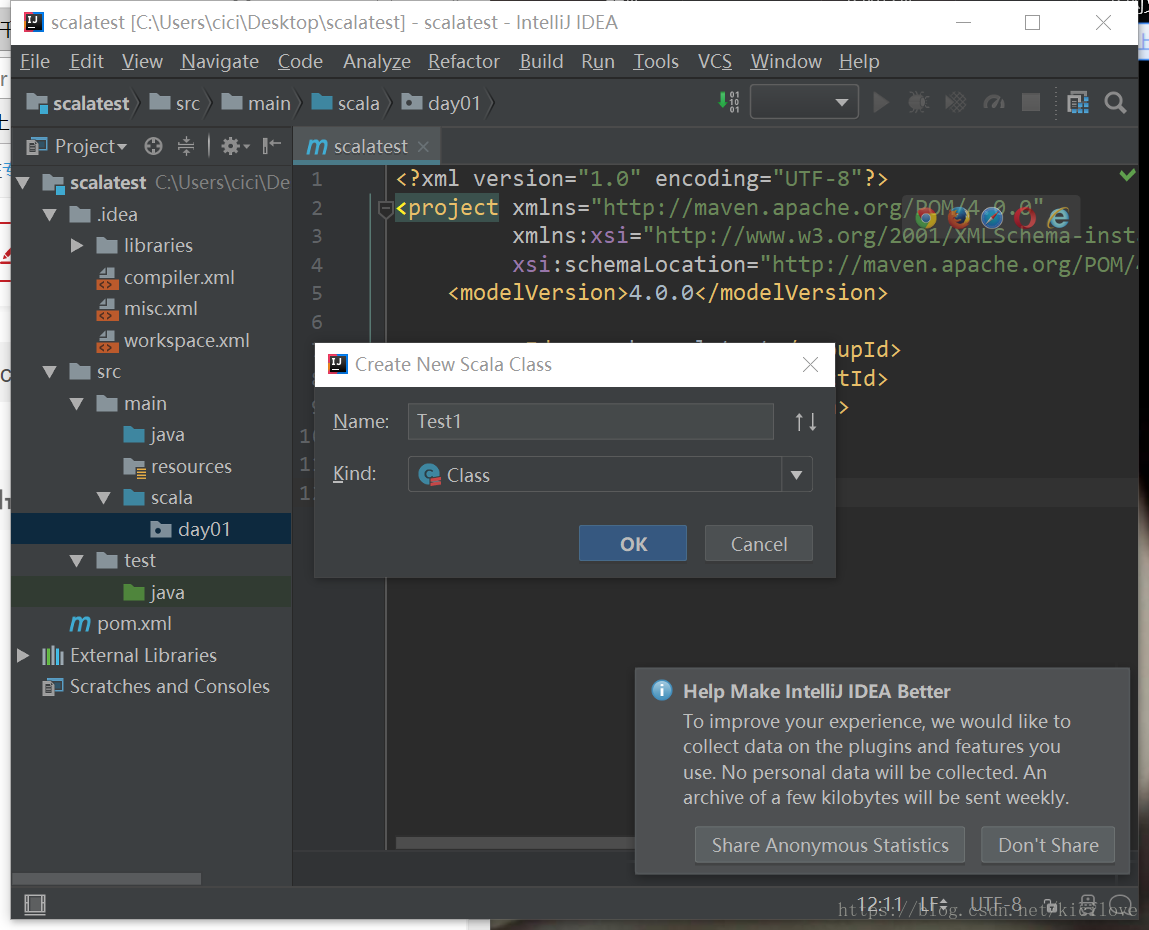
Task: Expand the libraries folder
Action: (77, 246)
